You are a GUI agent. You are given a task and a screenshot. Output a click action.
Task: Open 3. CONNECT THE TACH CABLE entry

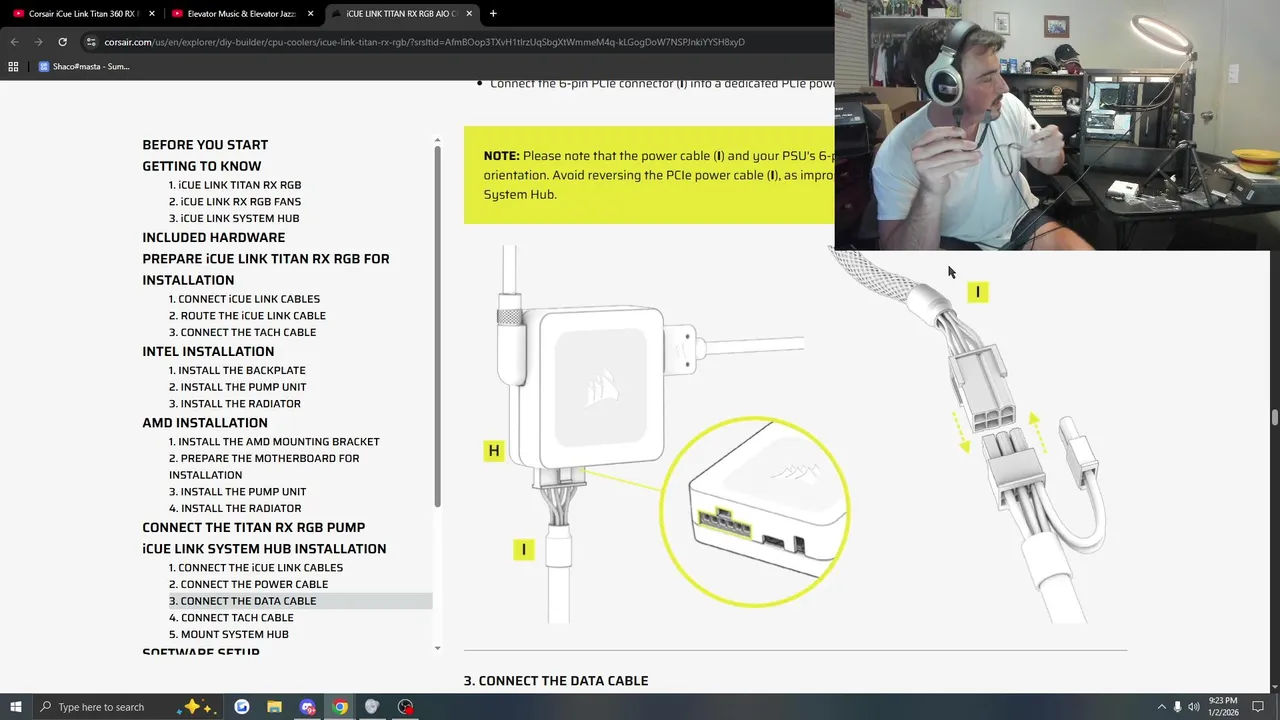pyautogui.click(x=242, y=332)
